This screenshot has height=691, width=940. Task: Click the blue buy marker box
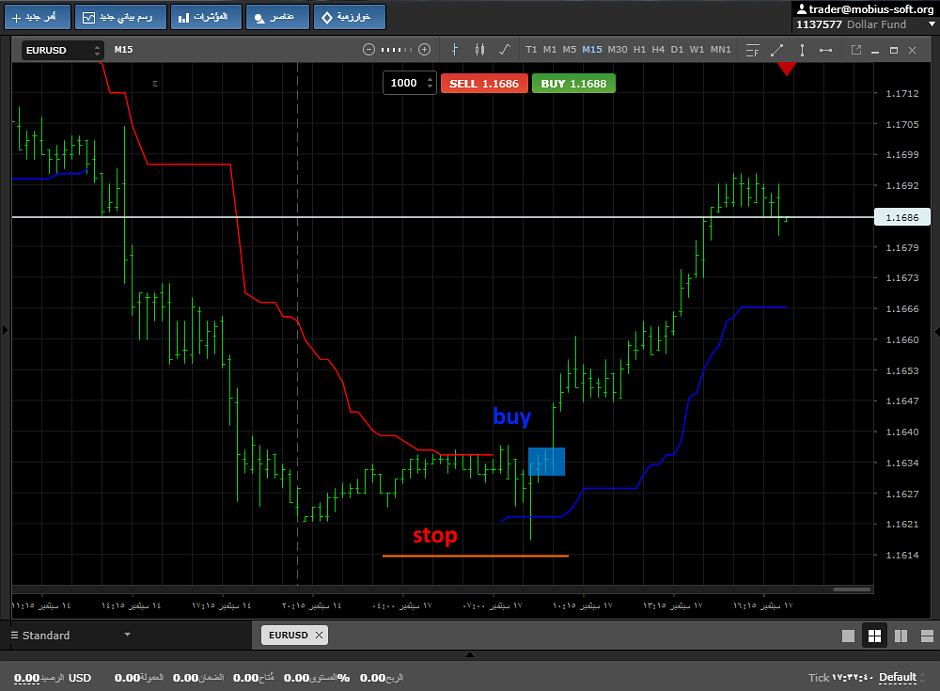coord(546,461)
